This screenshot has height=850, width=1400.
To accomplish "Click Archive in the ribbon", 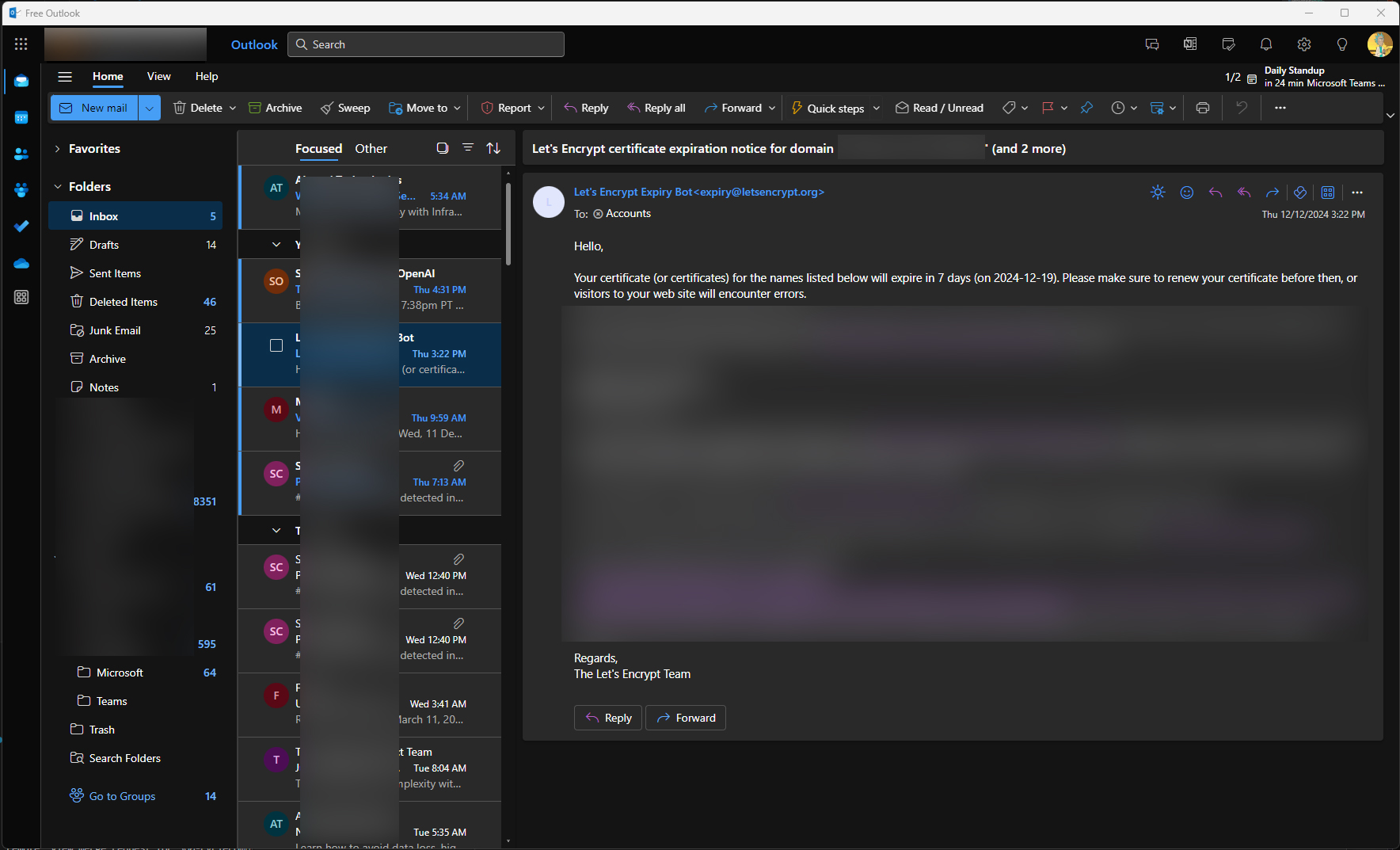I will 276,108.
